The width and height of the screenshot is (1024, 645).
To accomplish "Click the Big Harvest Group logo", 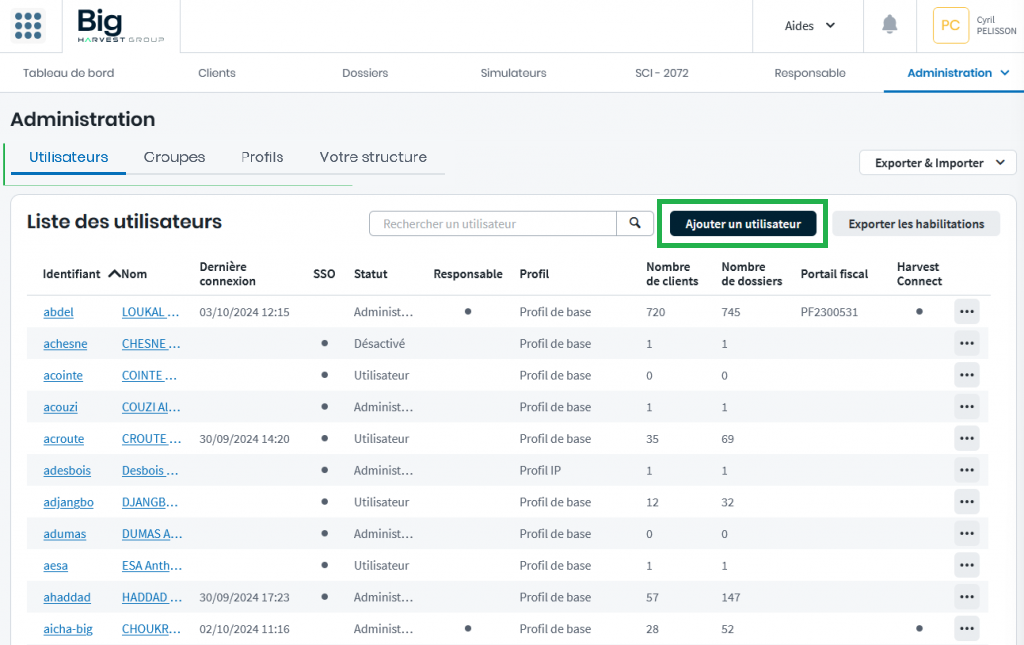I will pos(120,26).
